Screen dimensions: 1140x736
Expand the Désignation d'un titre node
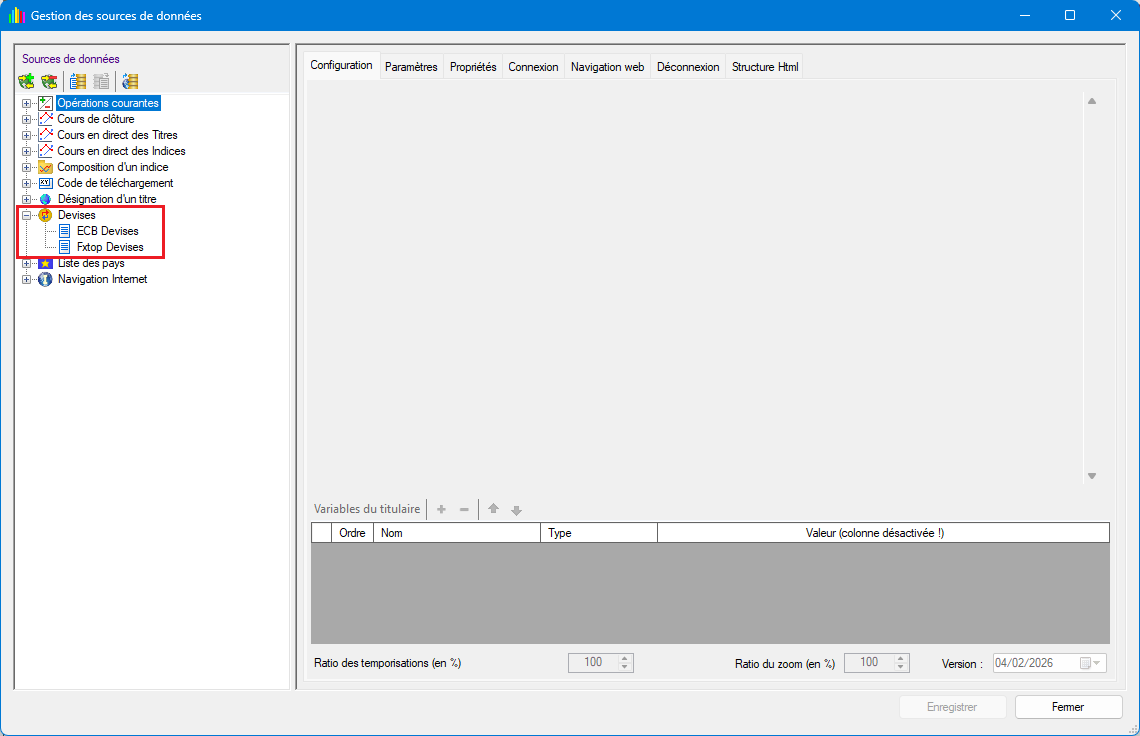(x=26, y=199)
